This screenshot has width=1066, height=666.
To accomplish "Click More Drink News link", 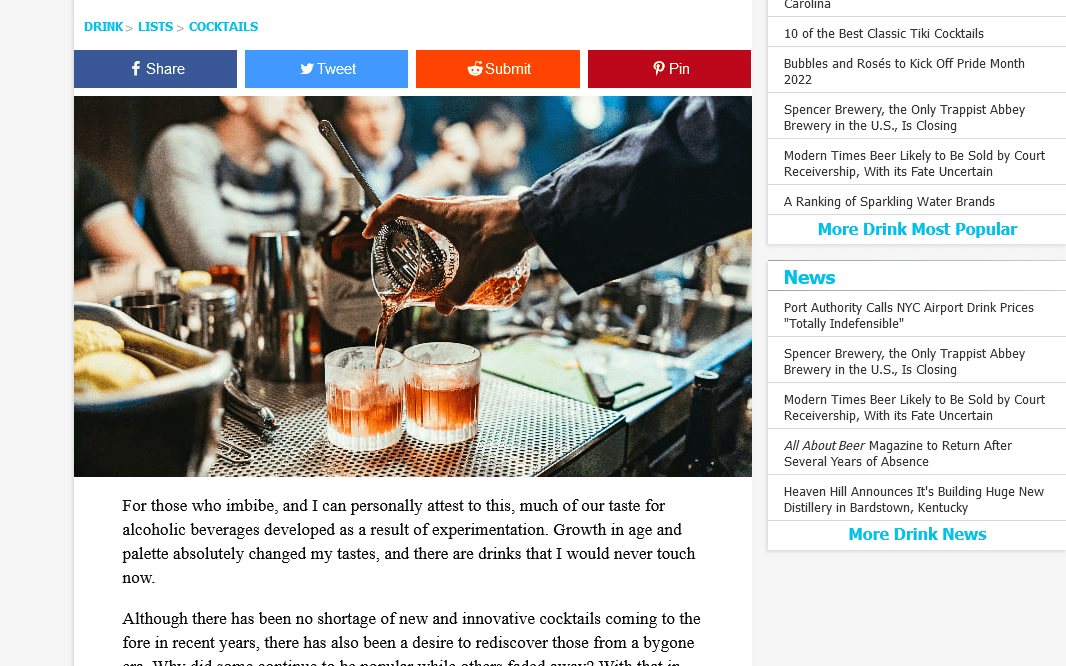I will (917, 534).
